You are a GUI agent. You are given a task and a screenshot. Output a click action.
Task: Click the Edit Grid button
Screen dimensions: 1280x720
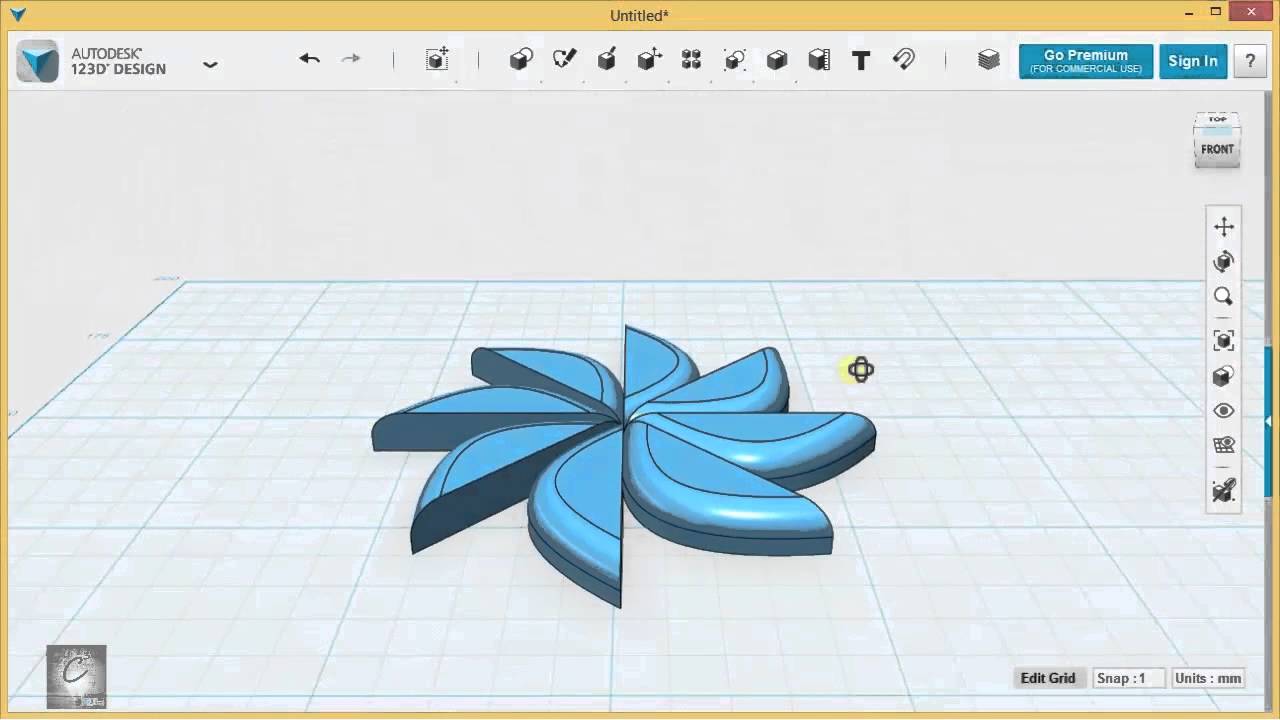1047,678
